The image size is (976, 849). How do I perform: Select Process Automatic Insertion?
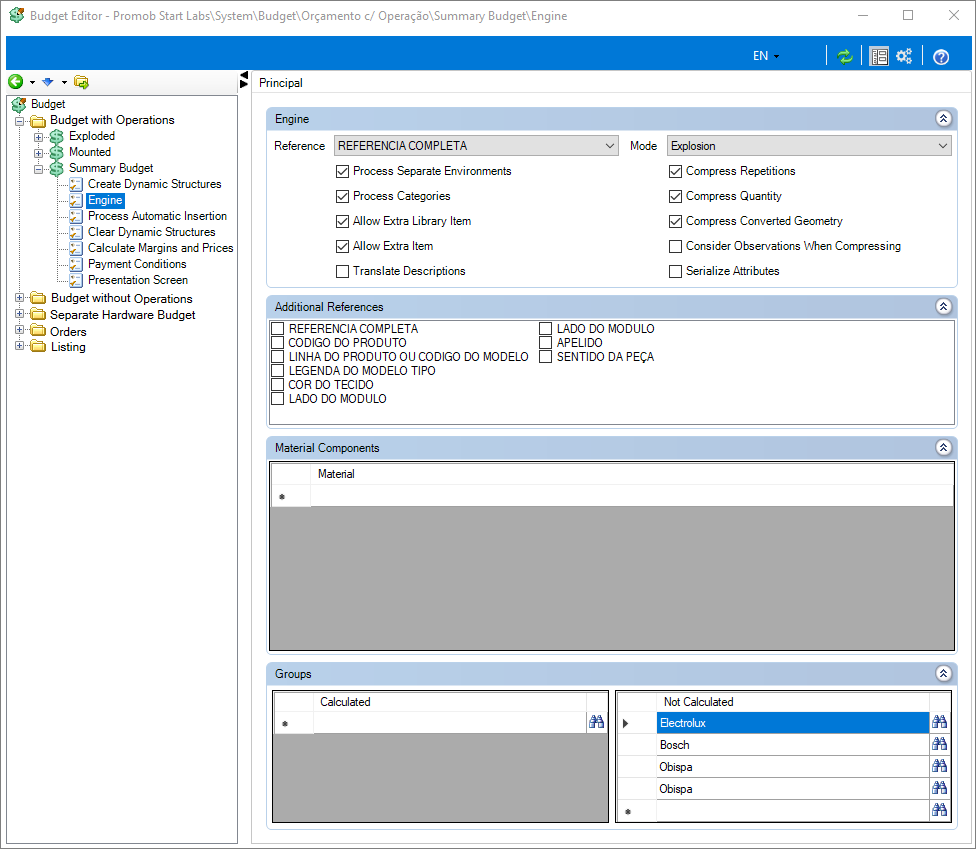tap(157, 216)
